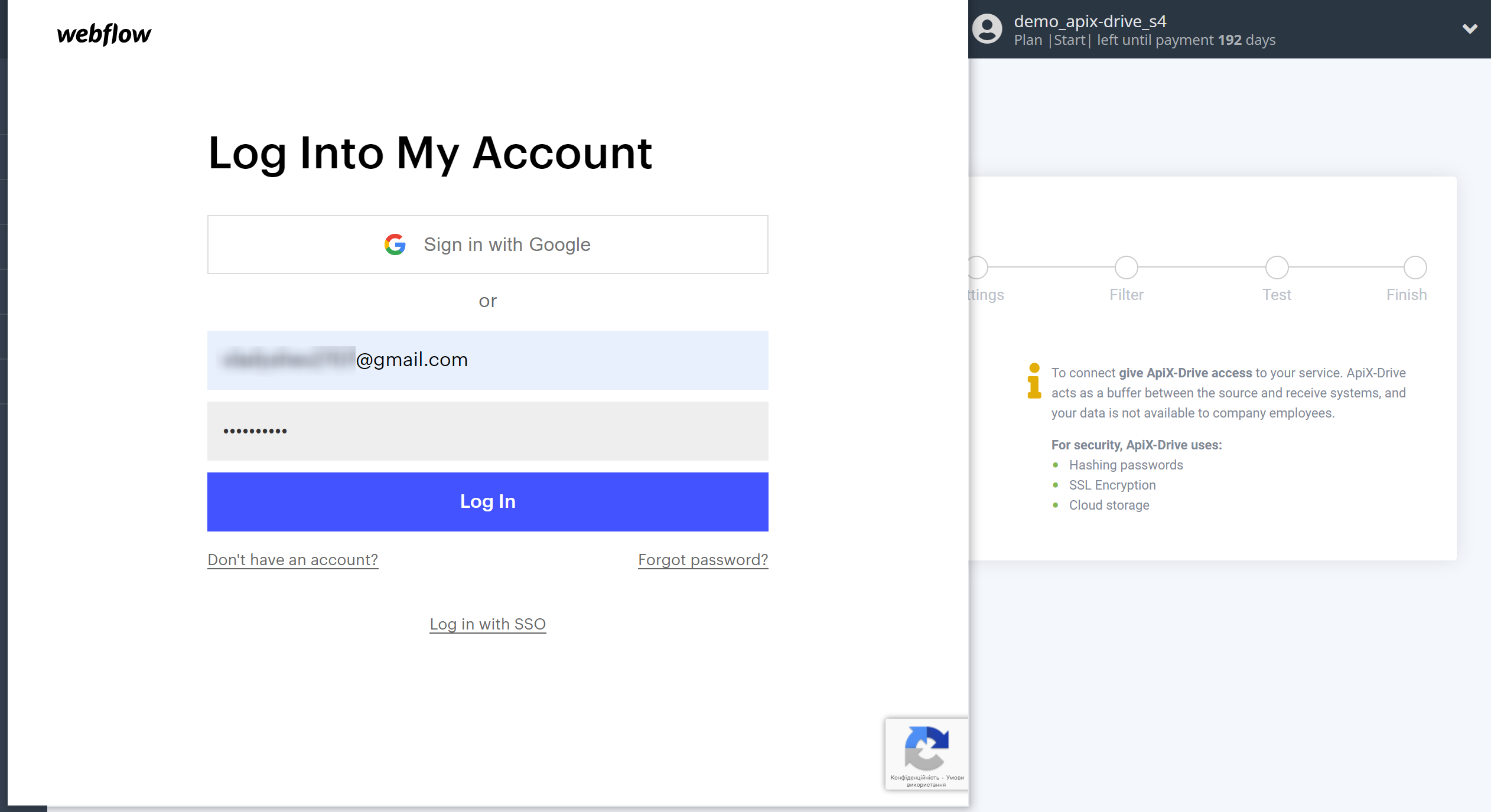Focus the password field

pos(488,431)
